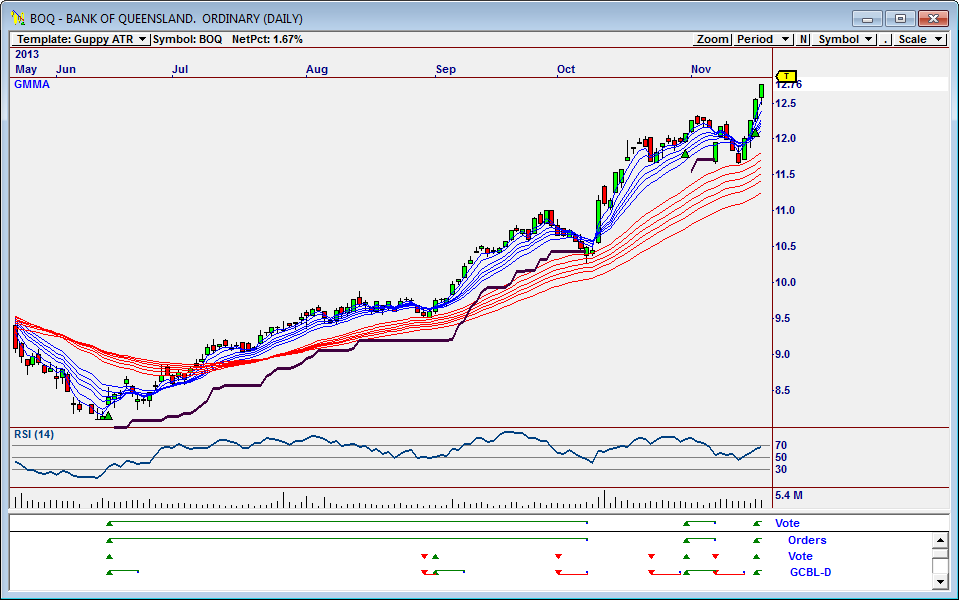This screenshot has width=959, height=600.
Task: Click the 2013 year label
Action: pyautogui.click(x=27, y=54)
